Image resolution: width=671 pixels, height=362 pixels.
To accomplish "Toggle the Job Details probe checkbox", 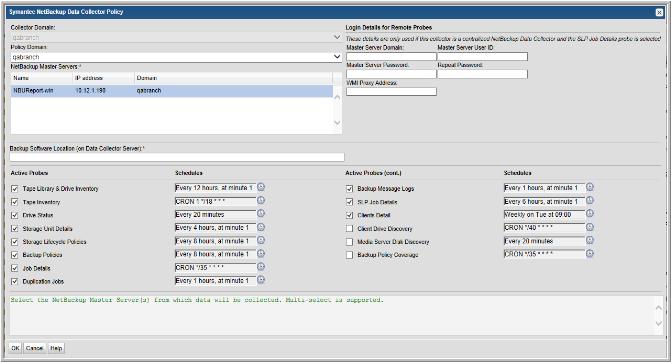I will tap(15, 268).
